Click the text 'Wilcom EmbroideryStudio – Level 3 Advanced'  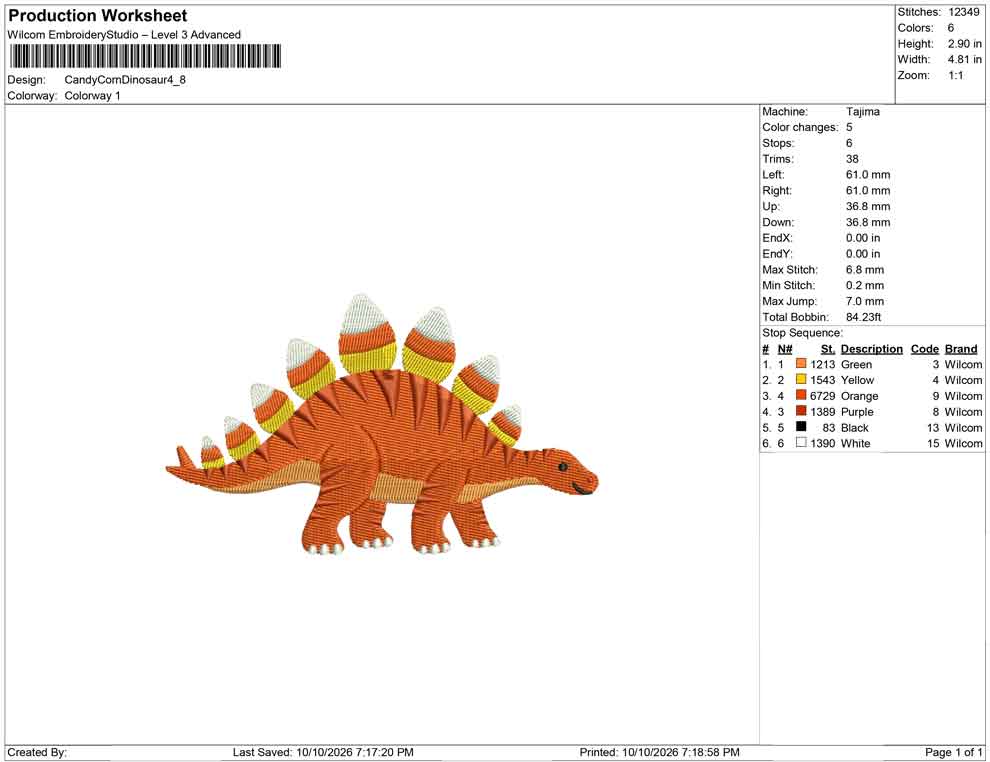click(124, 35)
